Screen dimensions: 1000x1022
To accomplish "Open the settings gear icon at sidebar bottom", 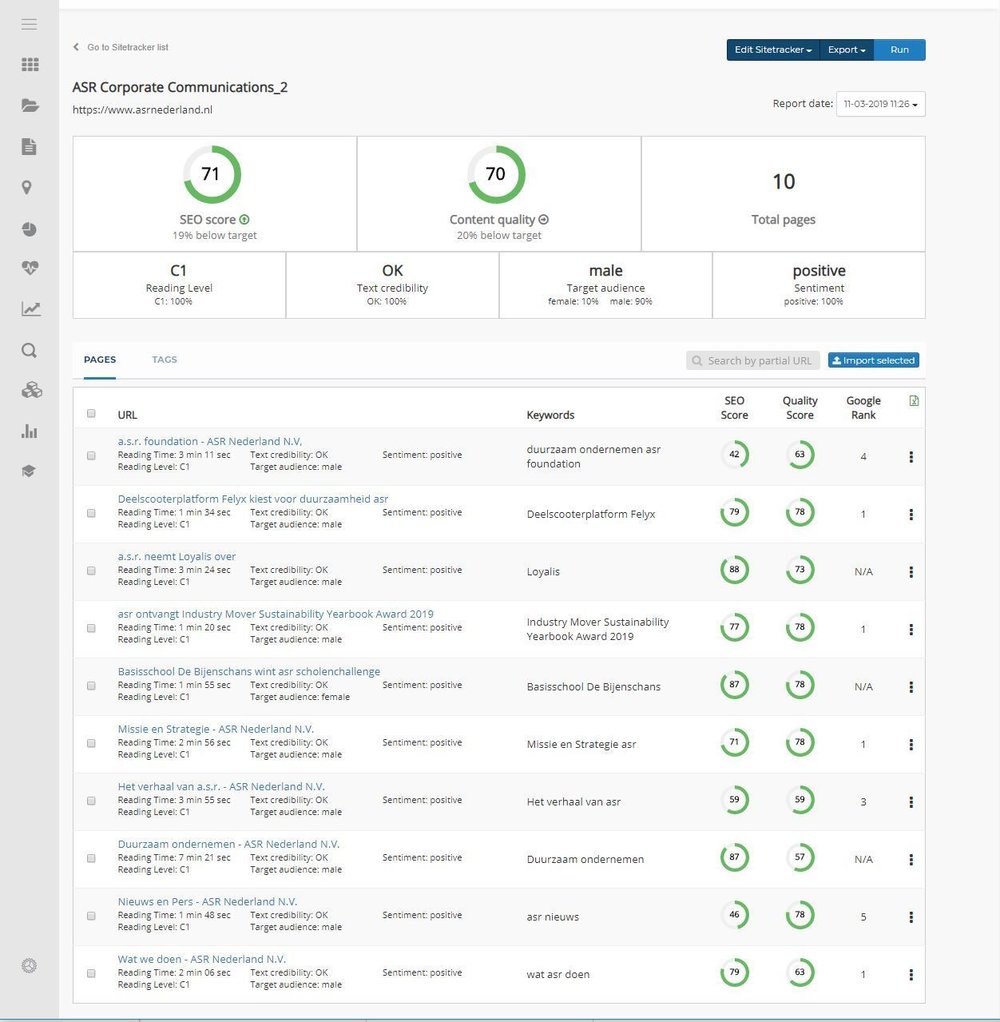I will click(x=29, y=965).
